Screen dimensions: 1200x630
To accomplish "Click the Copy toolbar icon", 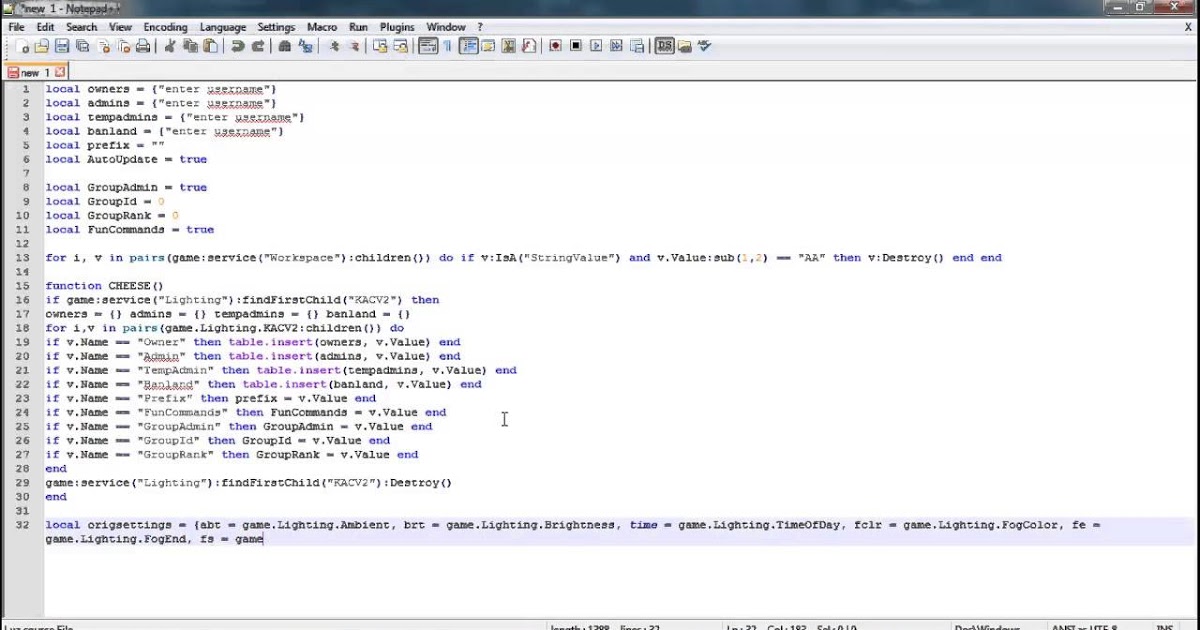I will (x=191, y=45).
